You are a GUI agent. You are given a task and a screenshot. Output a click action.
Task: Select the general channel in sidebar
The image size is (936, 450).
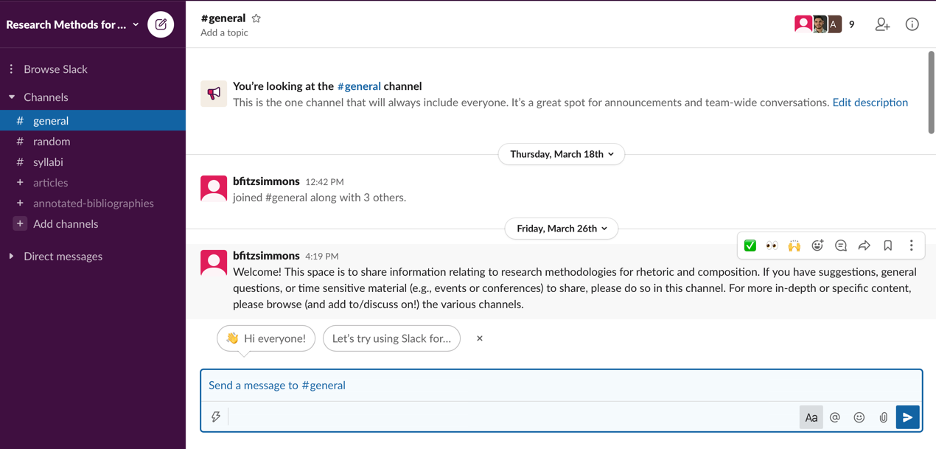click(93, 121)
